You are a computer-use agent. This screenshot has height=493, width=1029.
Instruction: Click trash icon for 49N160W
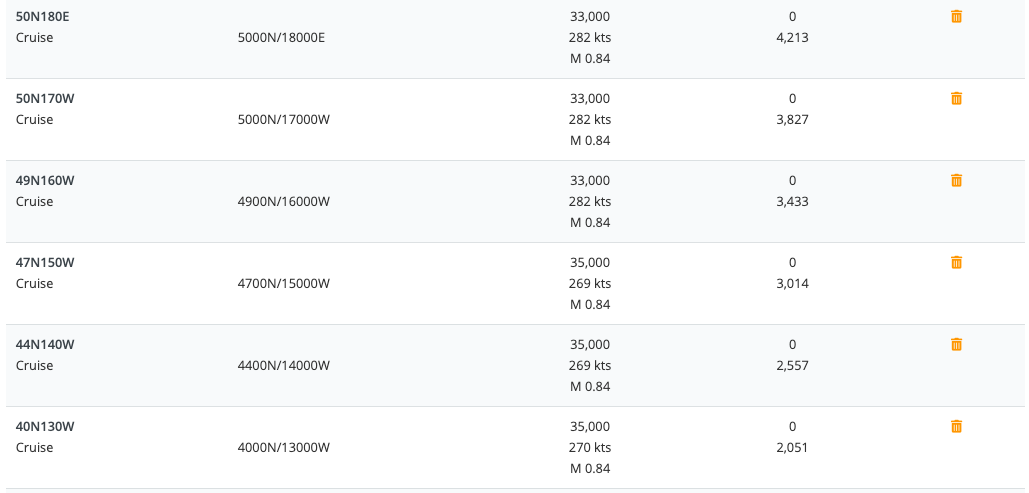(956, 181)
